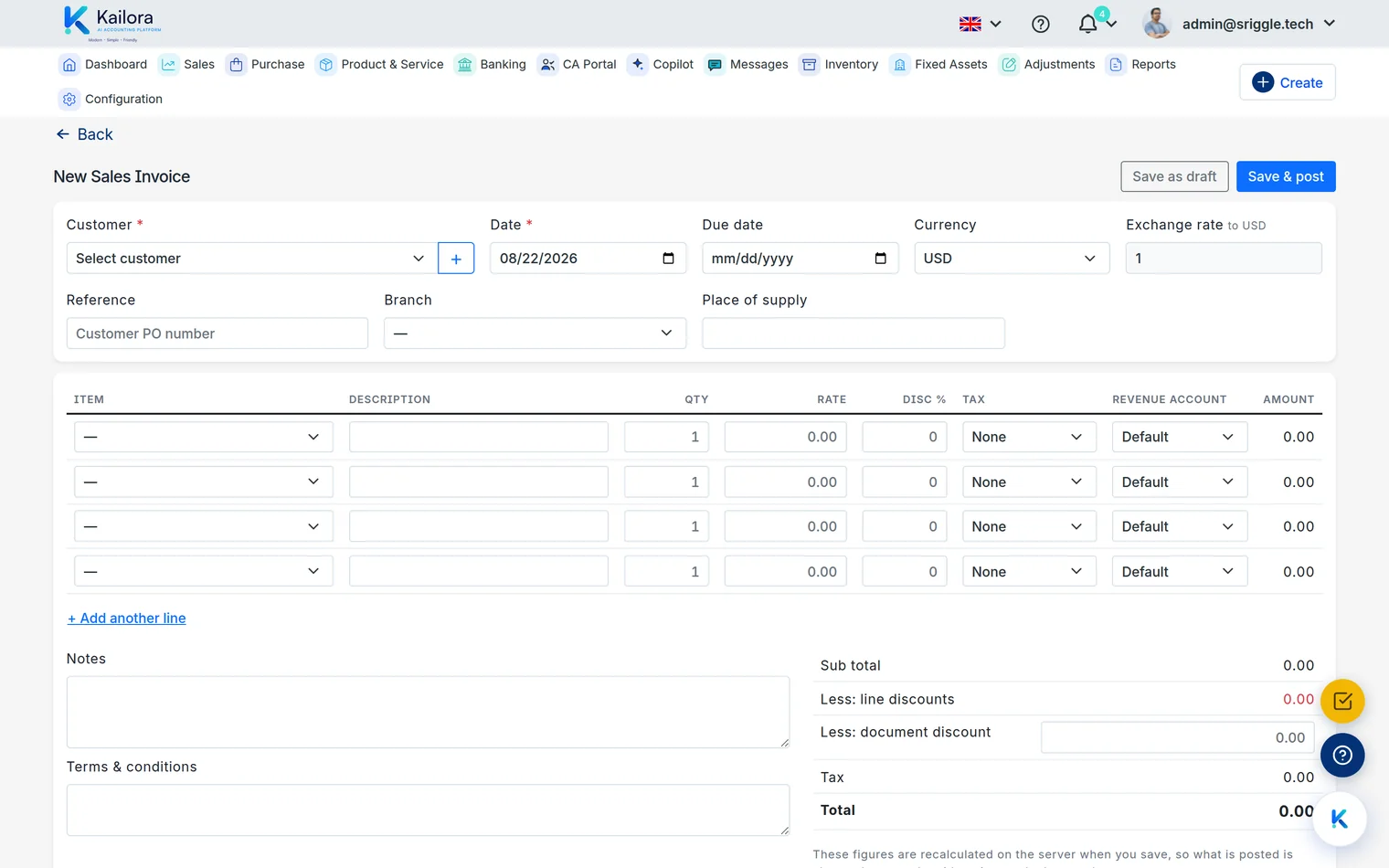Image resolution: width=1389 pixels, height=868 pixels.
Task: Open the first line Item dropdown
Action: [x=203, y=437]
